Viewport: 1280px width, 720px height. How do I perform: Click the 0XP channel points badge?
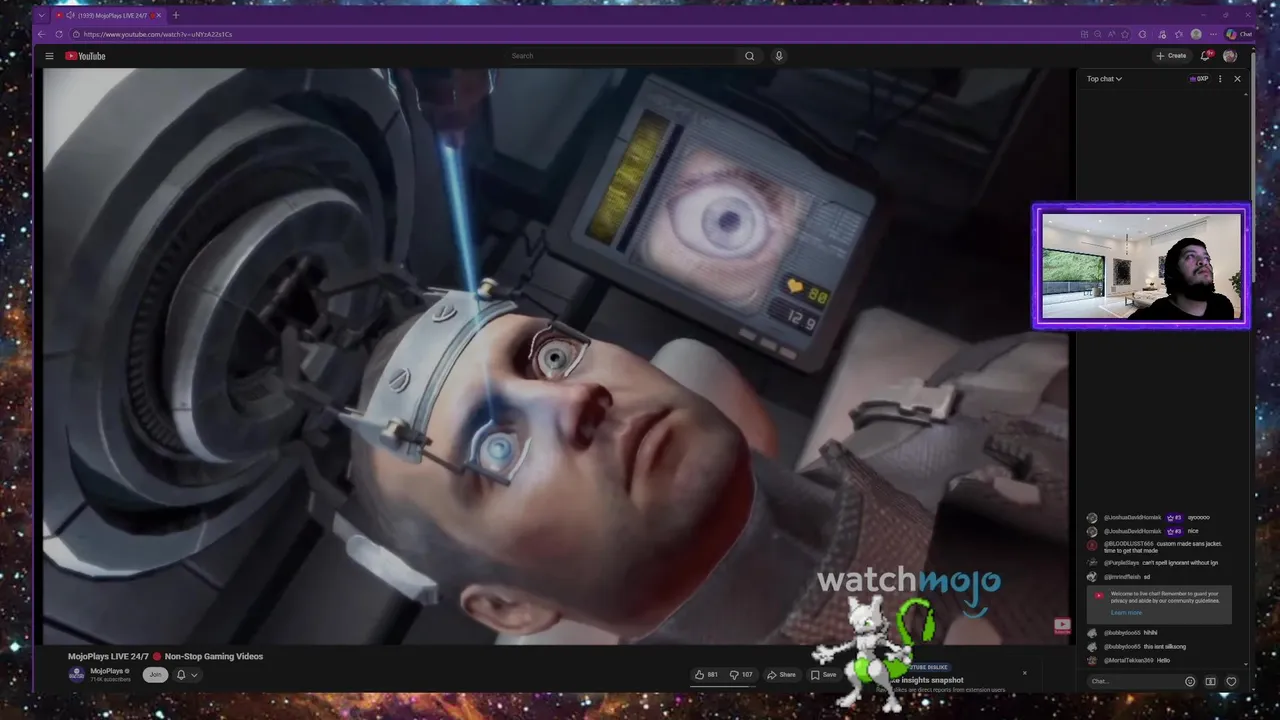(x=1198, y=79)
